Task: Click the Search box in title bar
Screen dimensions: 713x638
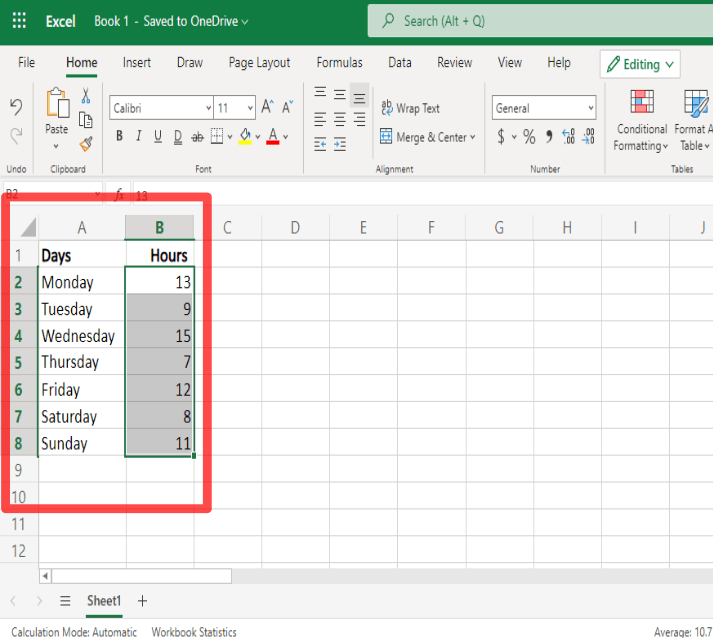Action: tap(540, 21)
